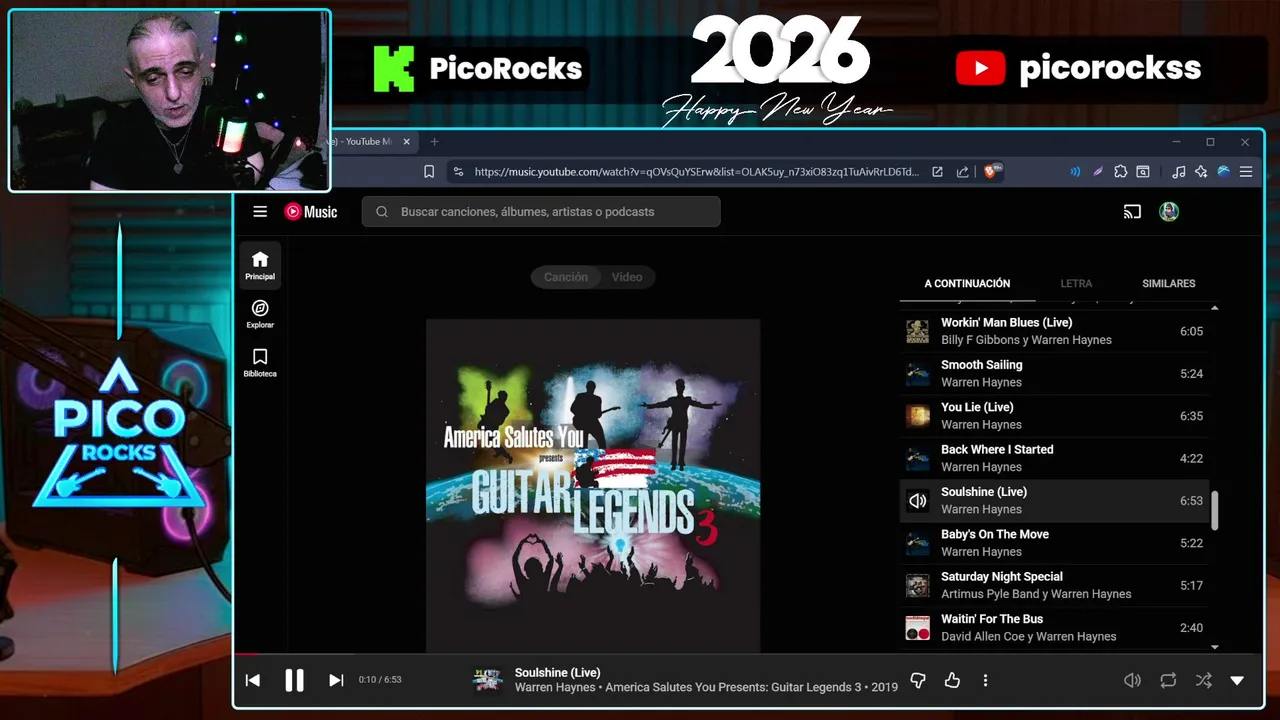Click the share page icon in address bar
This screenshot has width=1280, height=720.
[x=962, y=172]
